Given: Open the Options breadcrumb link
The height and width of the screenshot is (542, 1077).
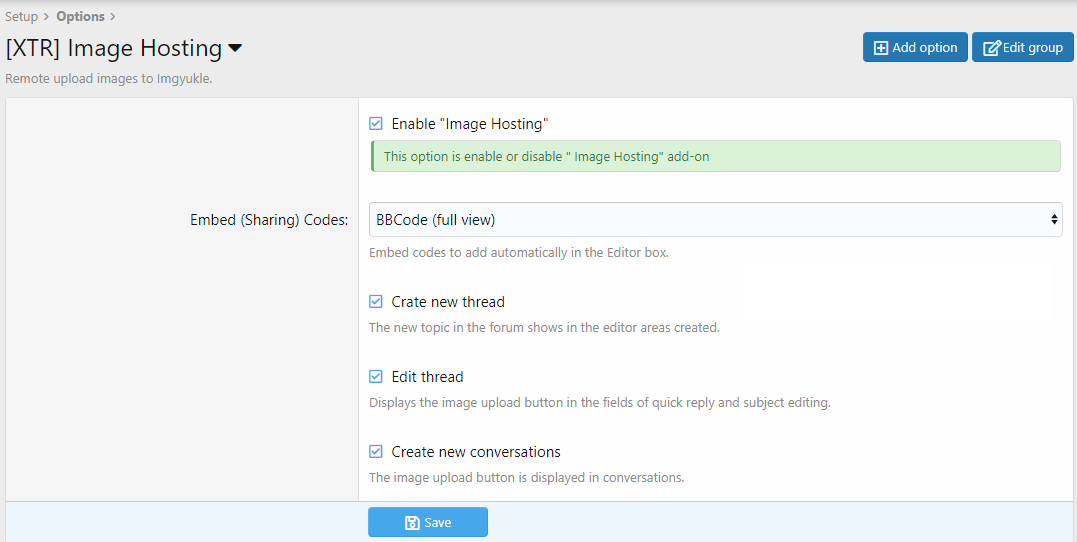Looking at the screenshot, I should (80, 16).
